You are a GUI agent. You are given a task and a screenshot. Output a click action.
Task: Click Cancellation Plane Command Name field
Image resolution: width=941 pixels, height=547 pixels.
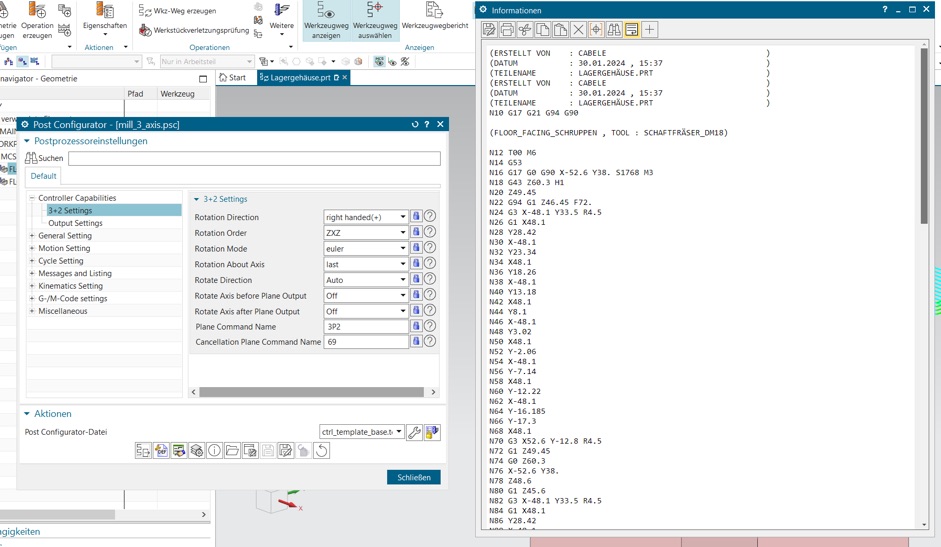[365, 342]
